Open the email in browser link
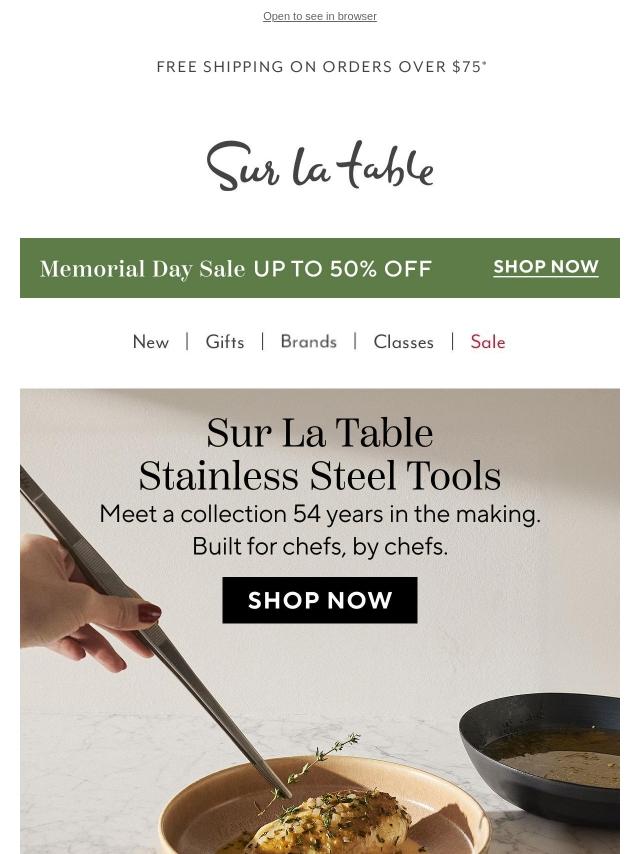This screenshot has width=640, height=854. (x=320, y=16)
